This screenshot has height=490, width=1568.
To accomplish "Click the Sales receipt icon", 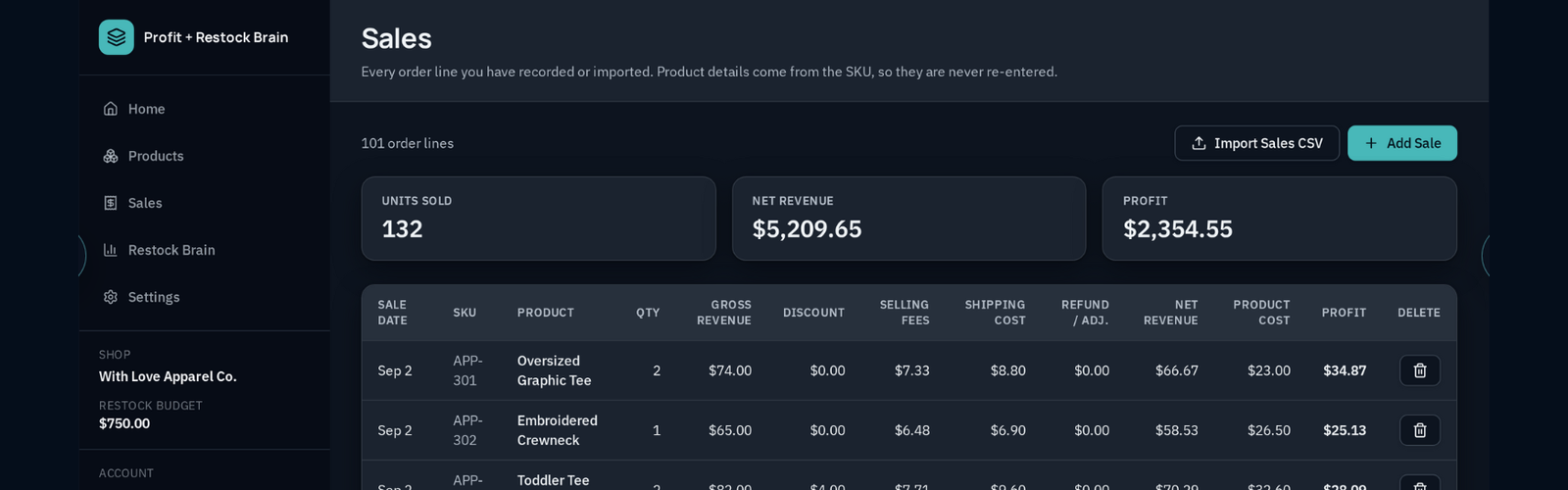I will point(111,203).
